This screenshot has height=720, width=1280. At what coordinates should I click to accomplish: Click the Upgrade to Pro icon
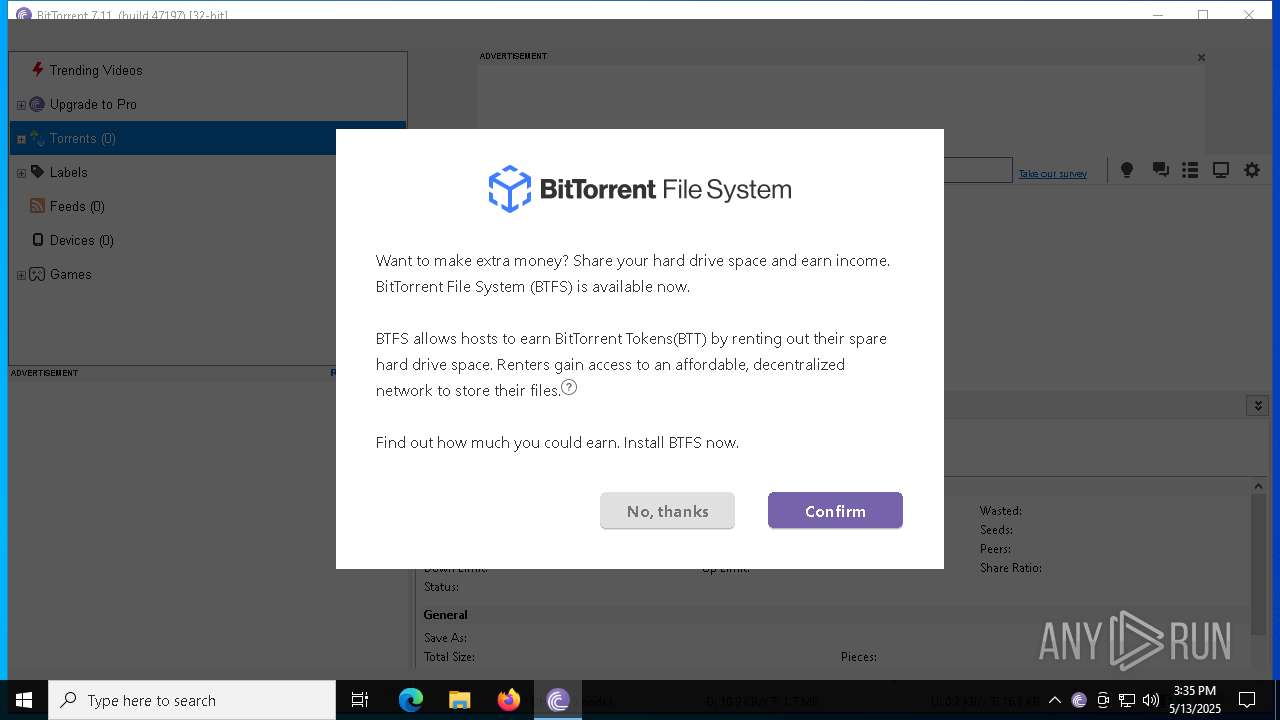[x=37, y=104]
